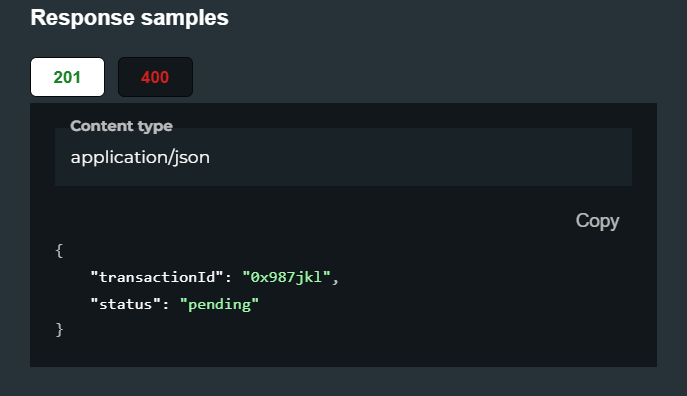Click the word samples in the heading
Image resolution: width=687 pixels, height=396 pixels.
pos(184,18)
